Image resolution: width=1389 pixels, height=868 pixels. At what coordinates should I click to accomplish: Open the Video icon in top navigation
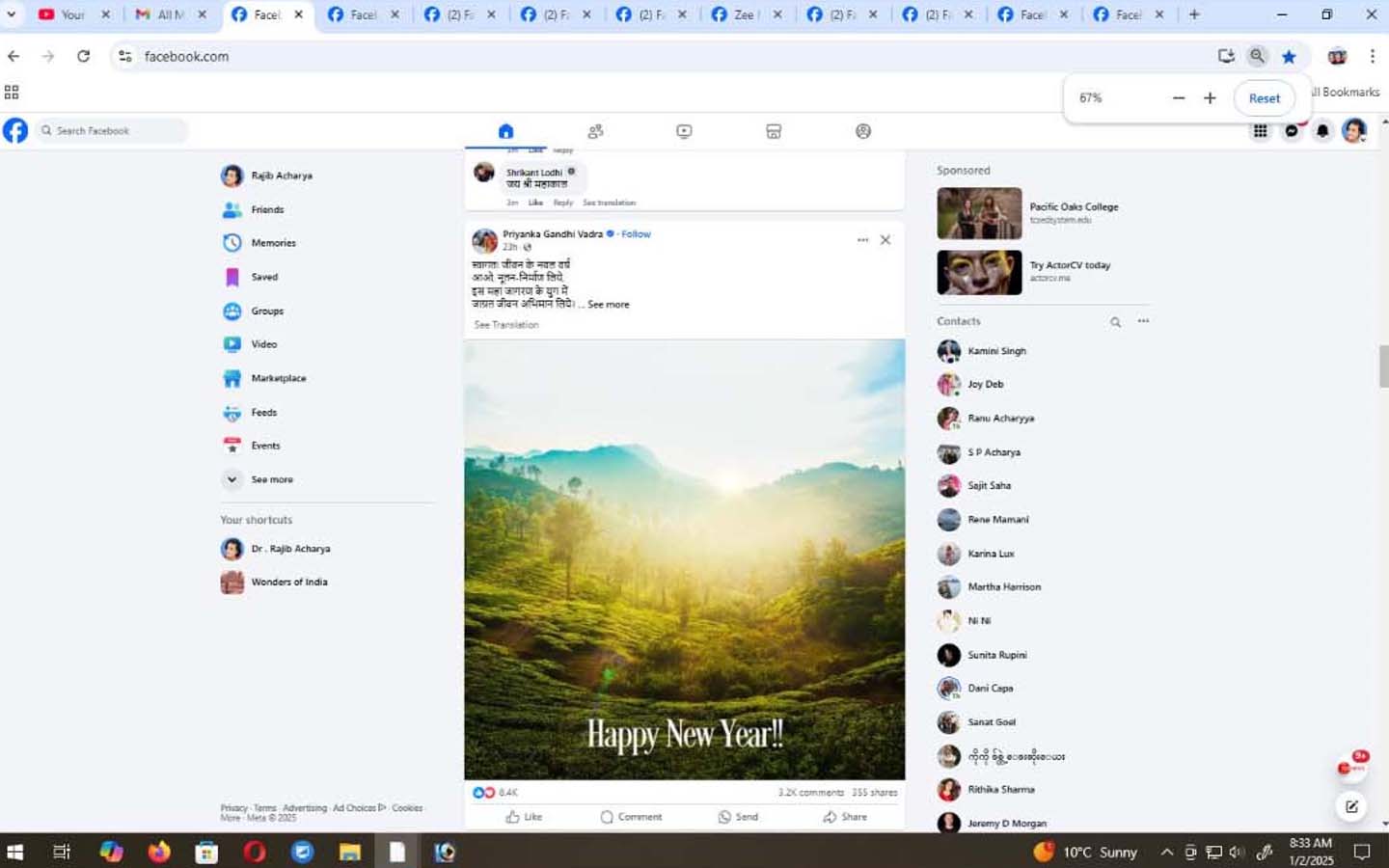click(684, 131)
